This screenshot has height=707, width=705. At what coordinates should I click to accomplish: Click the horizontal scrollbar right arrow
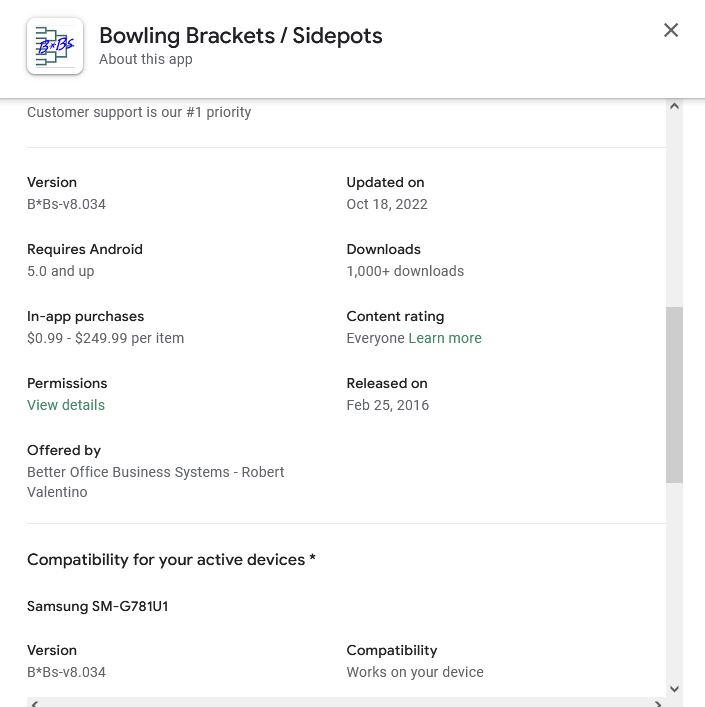tap(658, 703)
